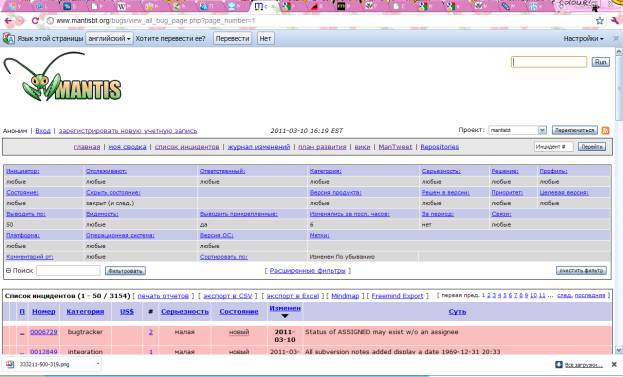The image size is (623, 377).
Task: Click the Скрыть состояние filter link
Action: coord(113,193)
